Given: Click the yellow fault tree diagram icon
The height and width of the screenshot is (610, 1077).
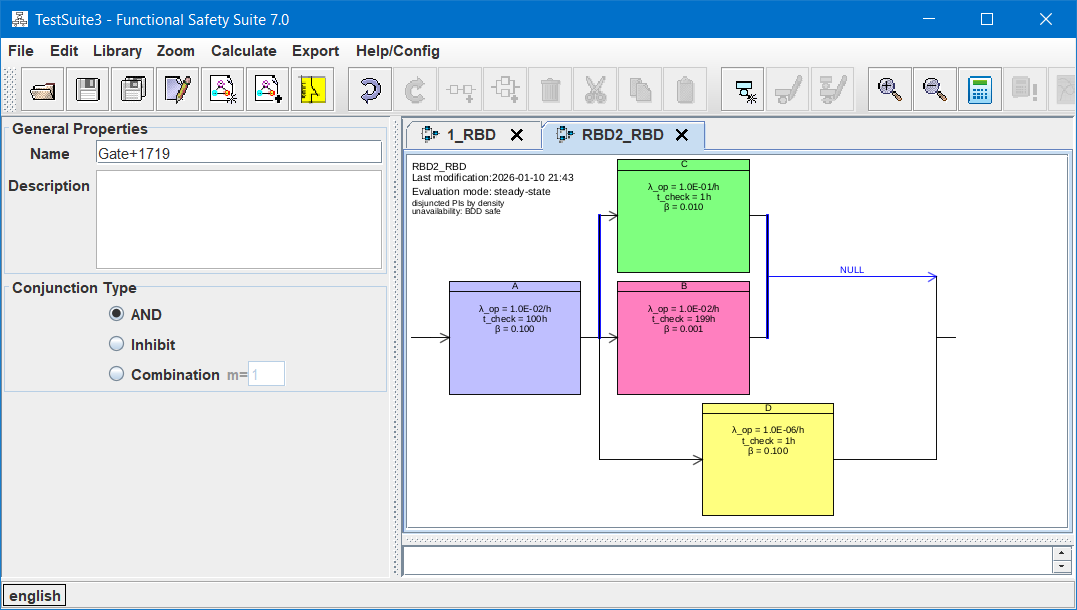Looking at the screenshot, I should 313,90.
